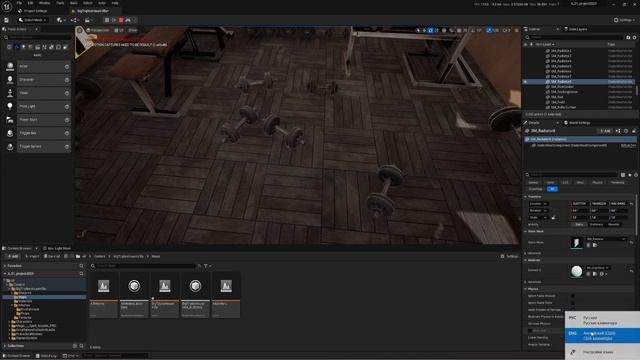
Task: Click the material sphere thumbnail in Details
Action: point(576,271)
